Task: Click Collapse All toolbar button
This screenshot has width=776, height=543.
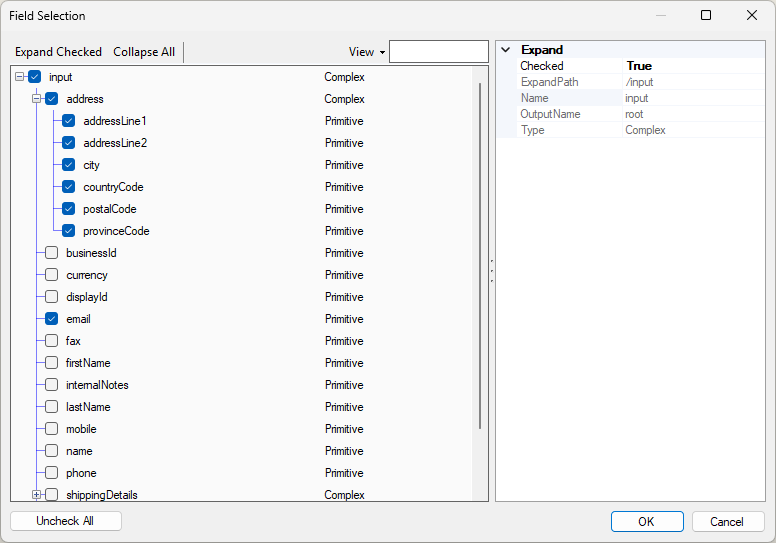Action: pyautogui.click(x=144, y=52)
